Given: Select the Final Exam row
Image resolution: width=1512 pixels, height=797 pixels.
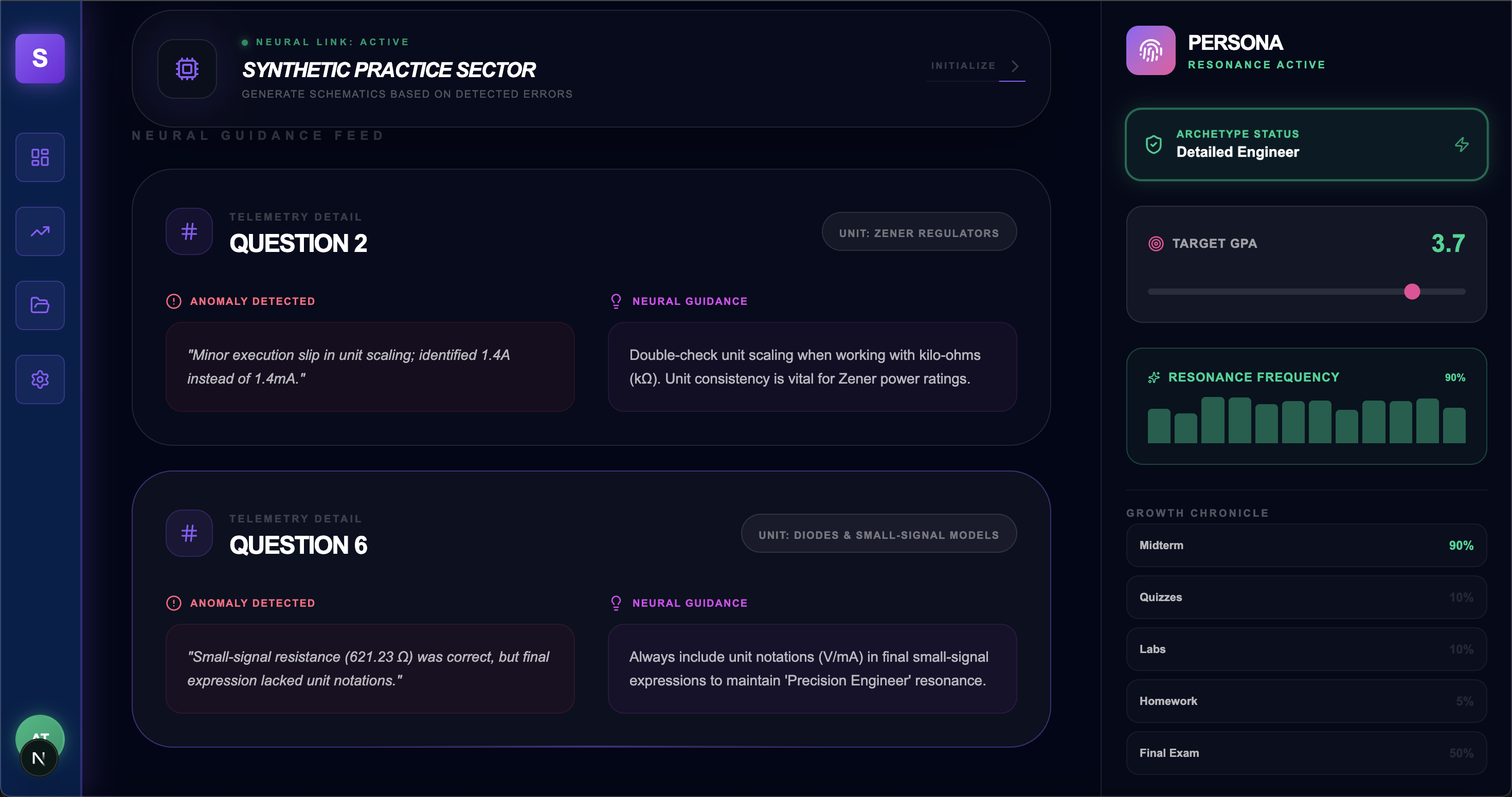Looking at the screenshot, I should (x=1305, y=752).
